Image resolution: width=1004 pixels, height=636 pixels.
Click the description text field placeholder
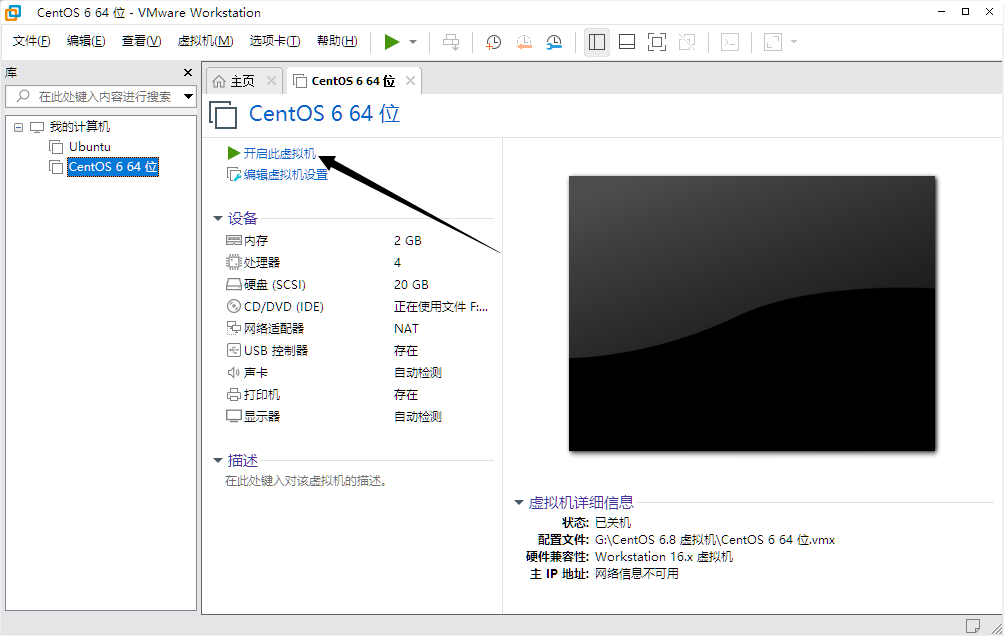tap(306, 481)
